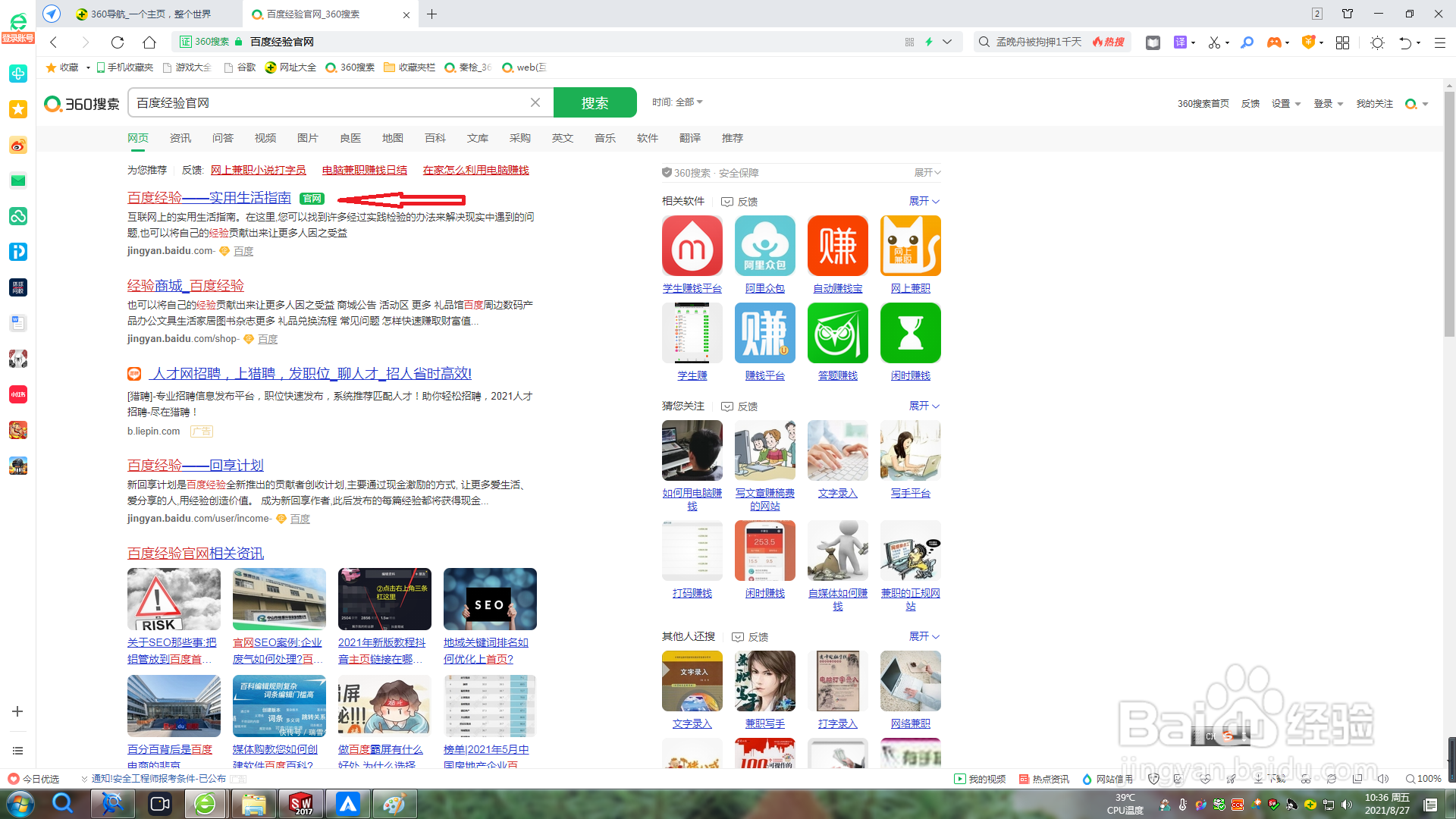Click the browser back arrow
The image size is (1456, 819).
tap(53, 42)
